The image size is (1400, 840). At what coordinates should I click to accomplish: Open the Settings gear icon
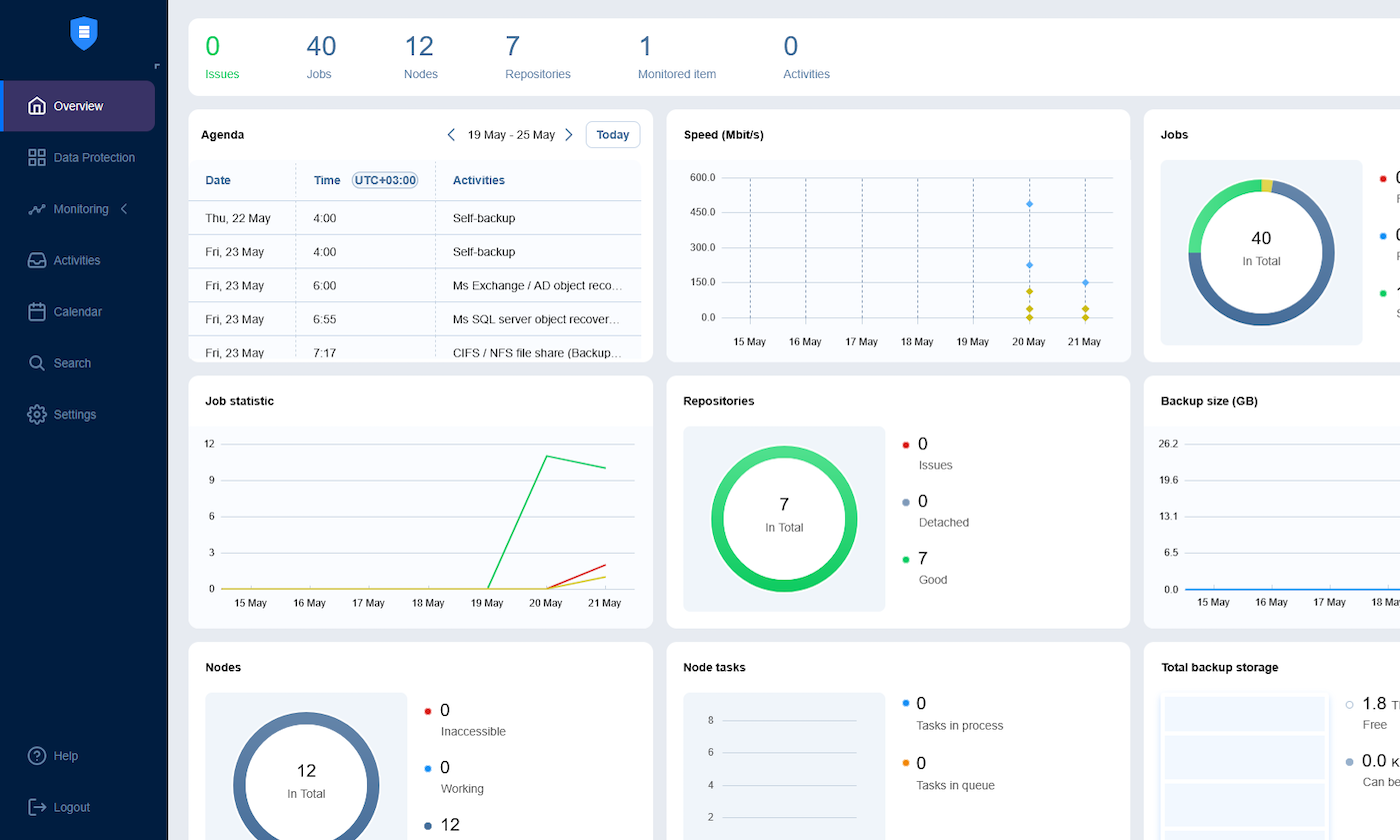[x=36, y=414]
